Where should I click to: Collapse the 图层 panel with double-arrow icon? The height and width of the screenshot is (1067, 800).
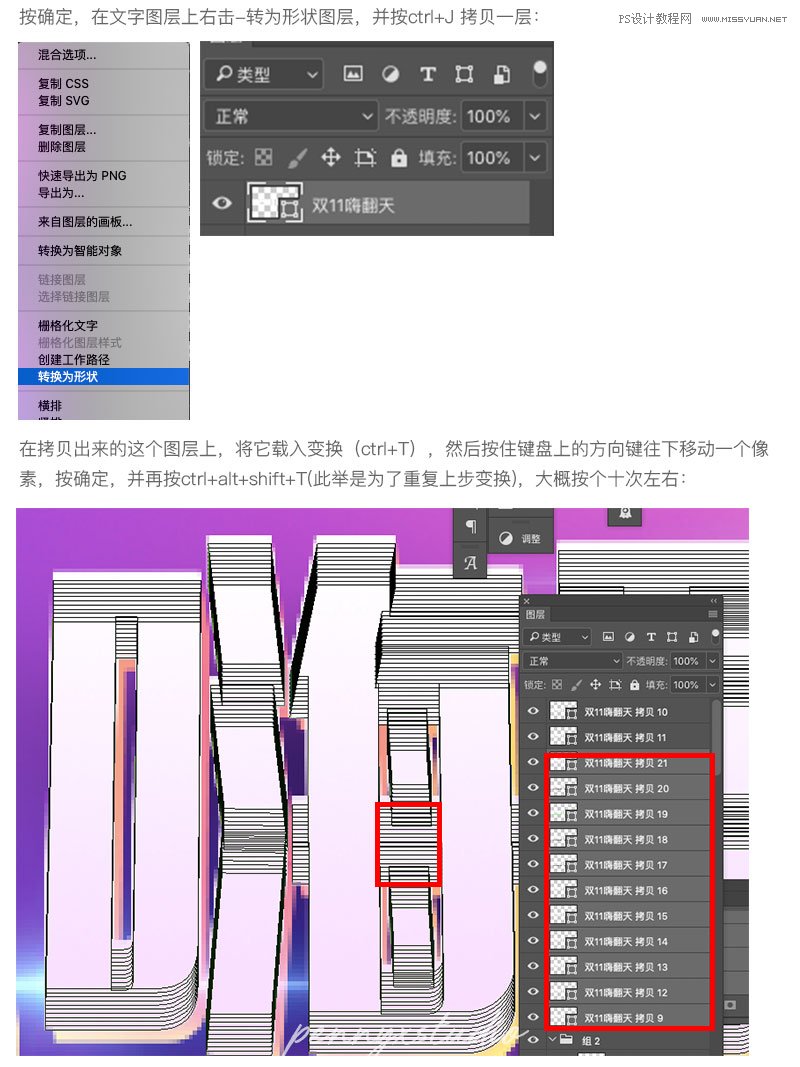point(713,601)
